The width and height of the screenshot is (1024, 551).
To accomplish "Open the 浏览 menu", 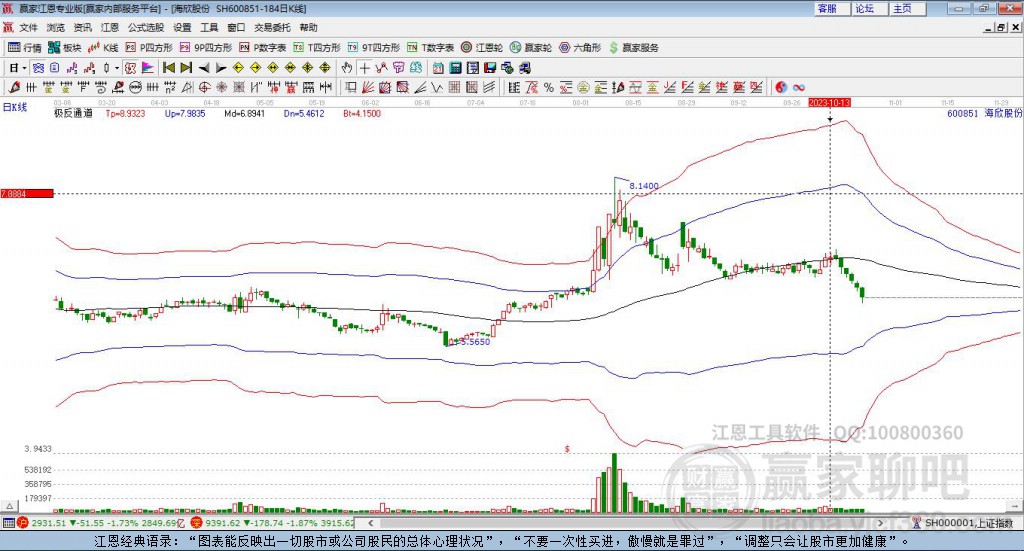I will 56,27.
